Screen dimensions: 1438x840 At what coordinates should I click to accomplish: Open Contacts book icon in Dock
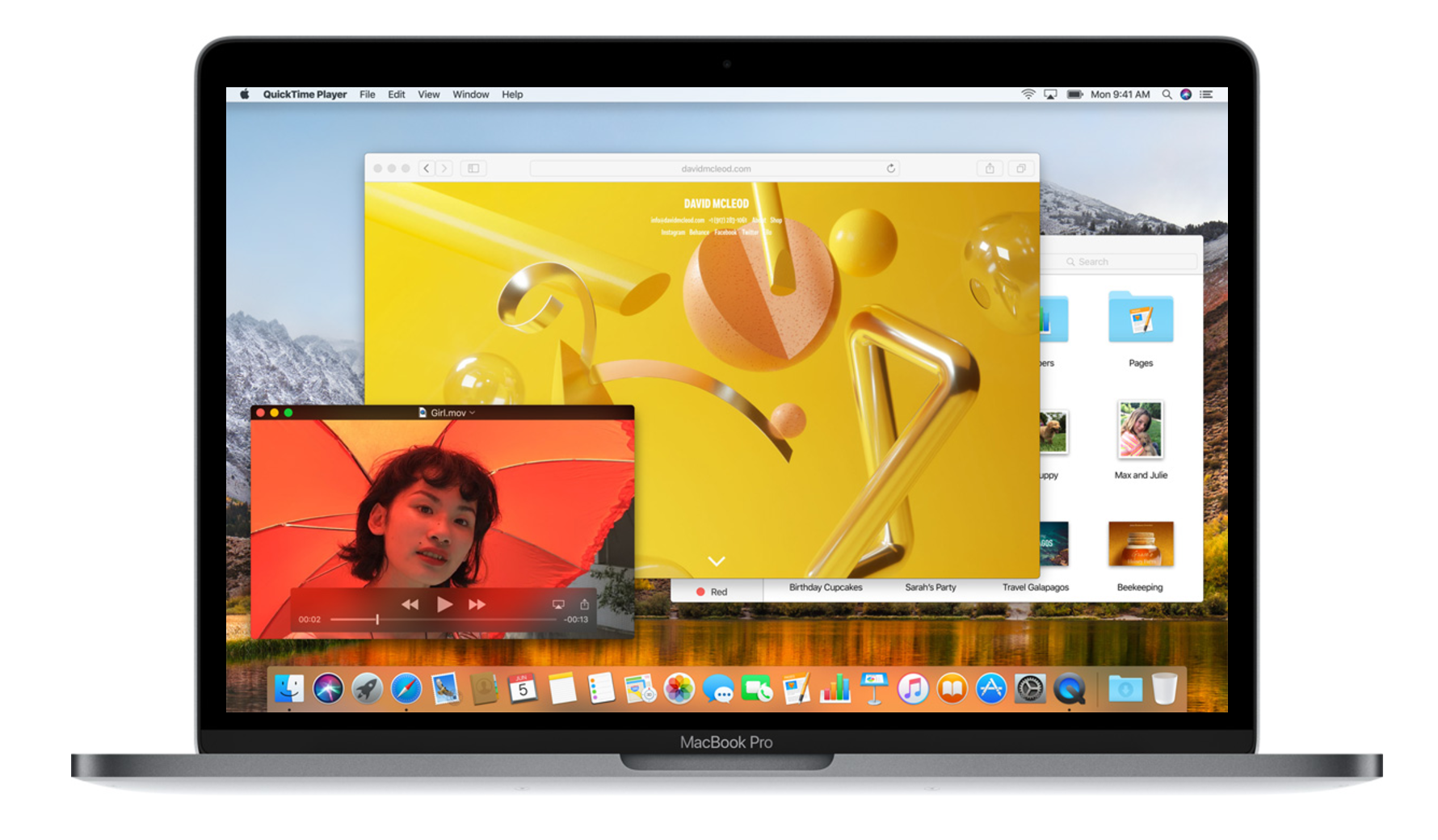[x=484, y=689]
